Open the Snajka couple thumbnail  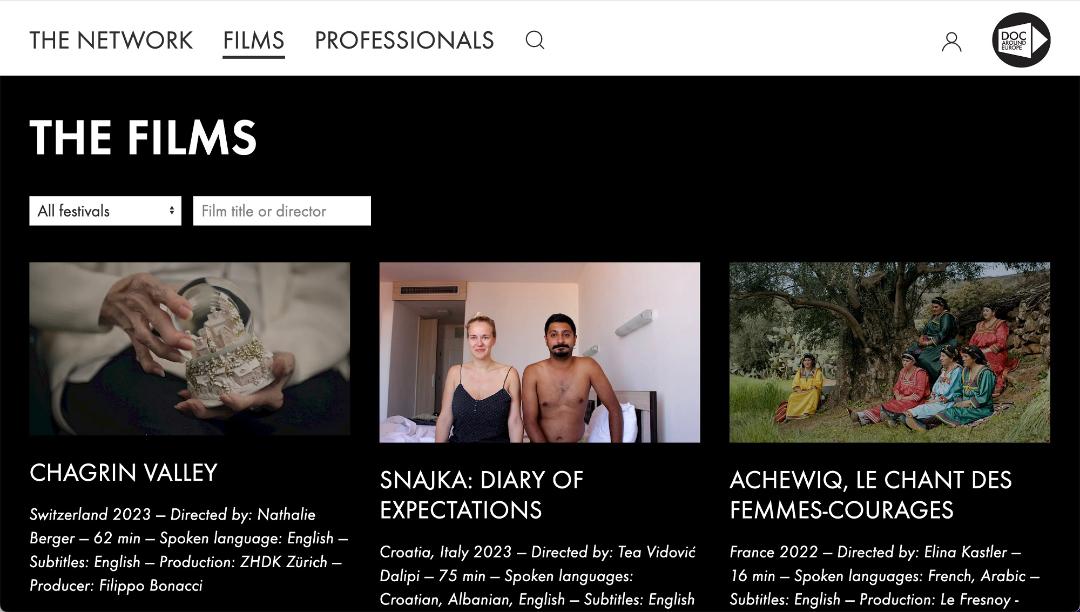coord(539,352)
